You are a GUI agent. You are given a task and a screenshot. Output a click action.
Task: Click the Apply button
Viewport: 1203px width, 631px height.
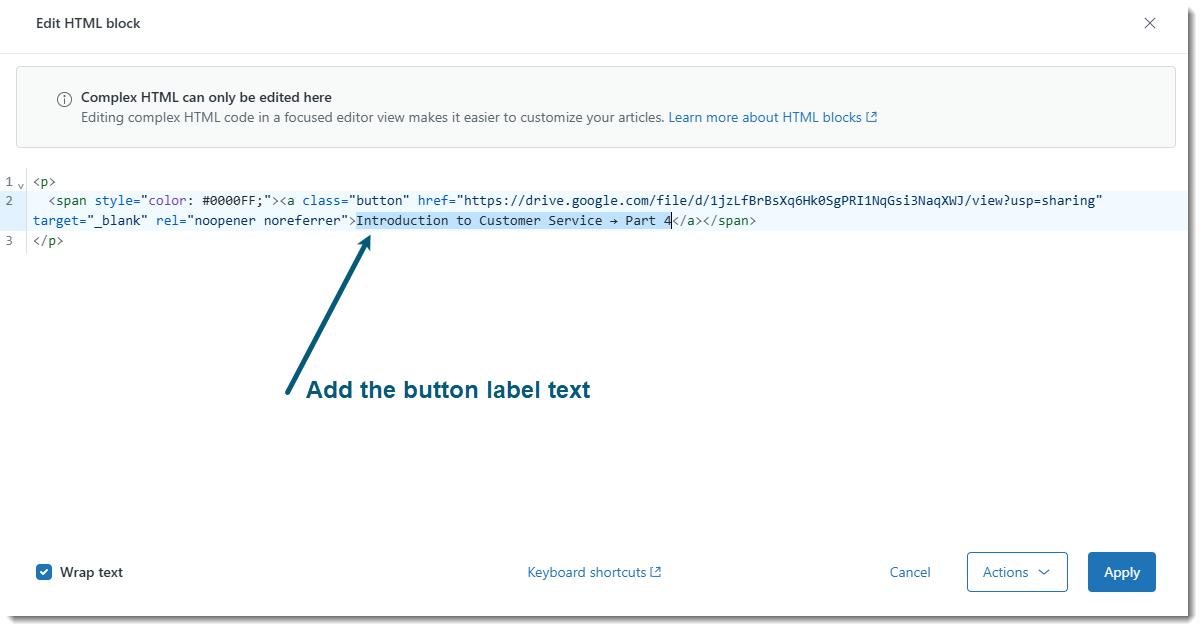click(x=1121, y=572)
